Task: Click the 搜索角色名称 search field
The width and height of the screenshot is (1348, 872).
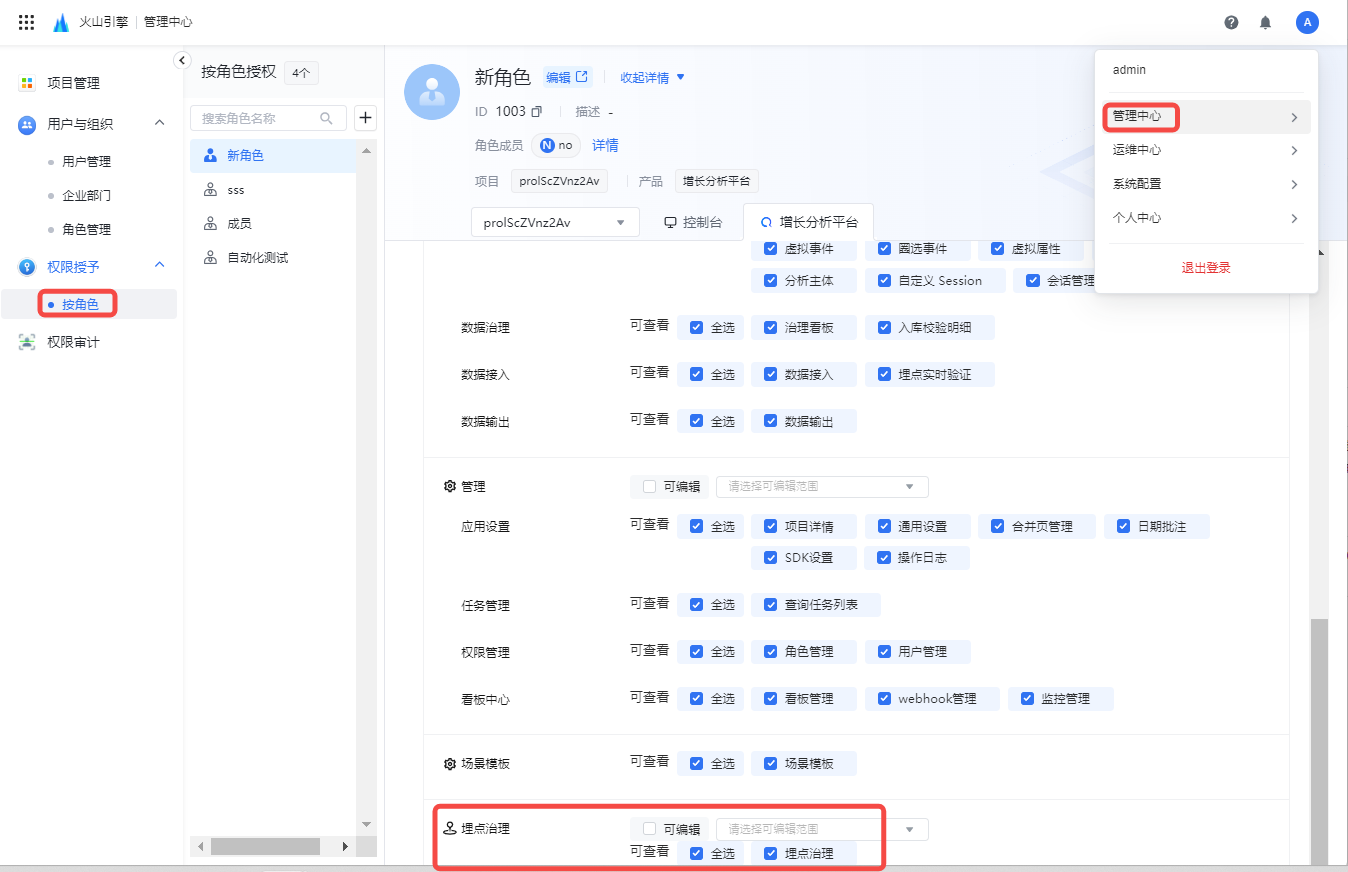Action: click(x=268, y=118)
